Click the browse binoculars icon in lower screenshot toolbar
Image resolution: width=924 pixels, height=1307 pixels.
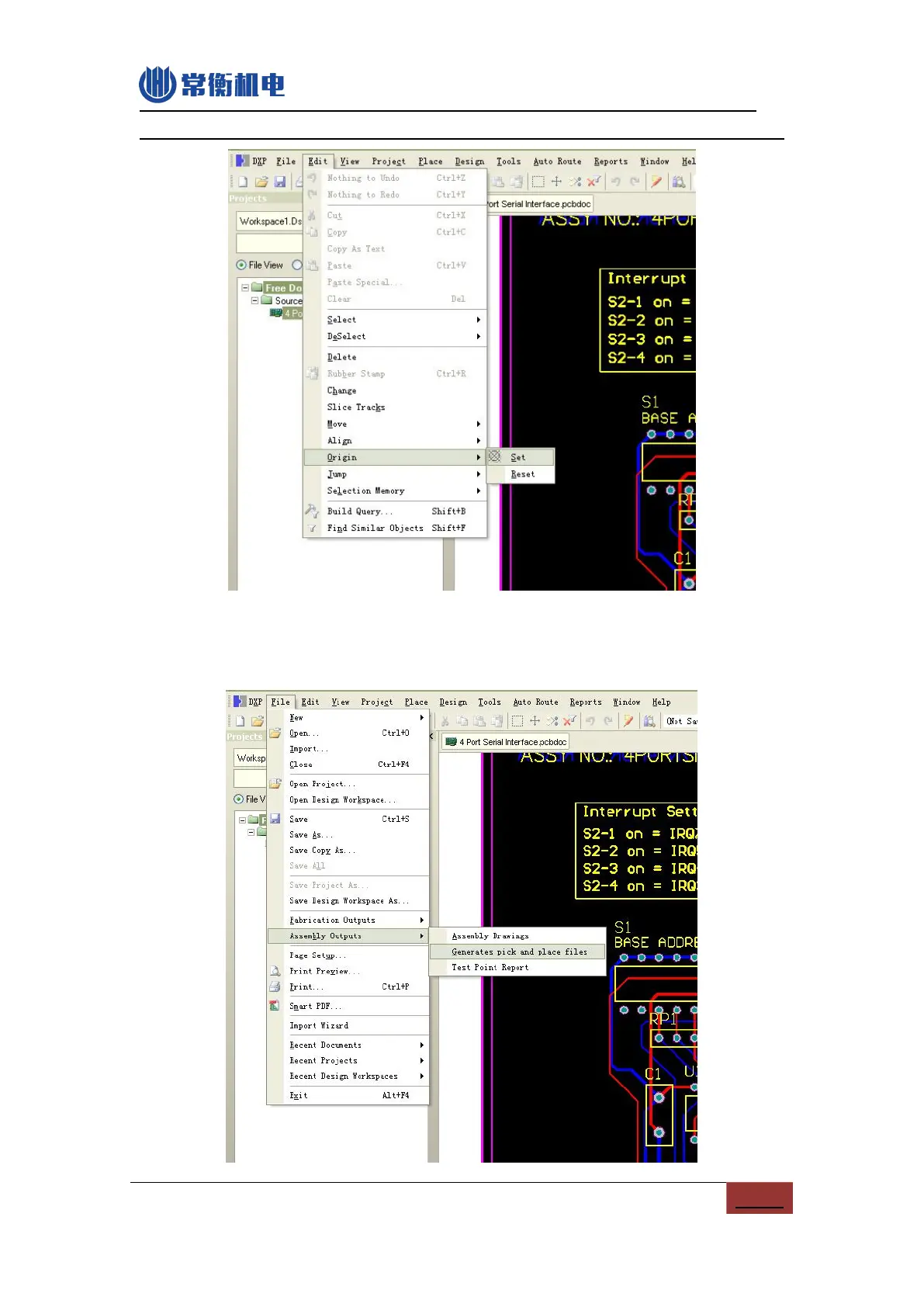650,721
